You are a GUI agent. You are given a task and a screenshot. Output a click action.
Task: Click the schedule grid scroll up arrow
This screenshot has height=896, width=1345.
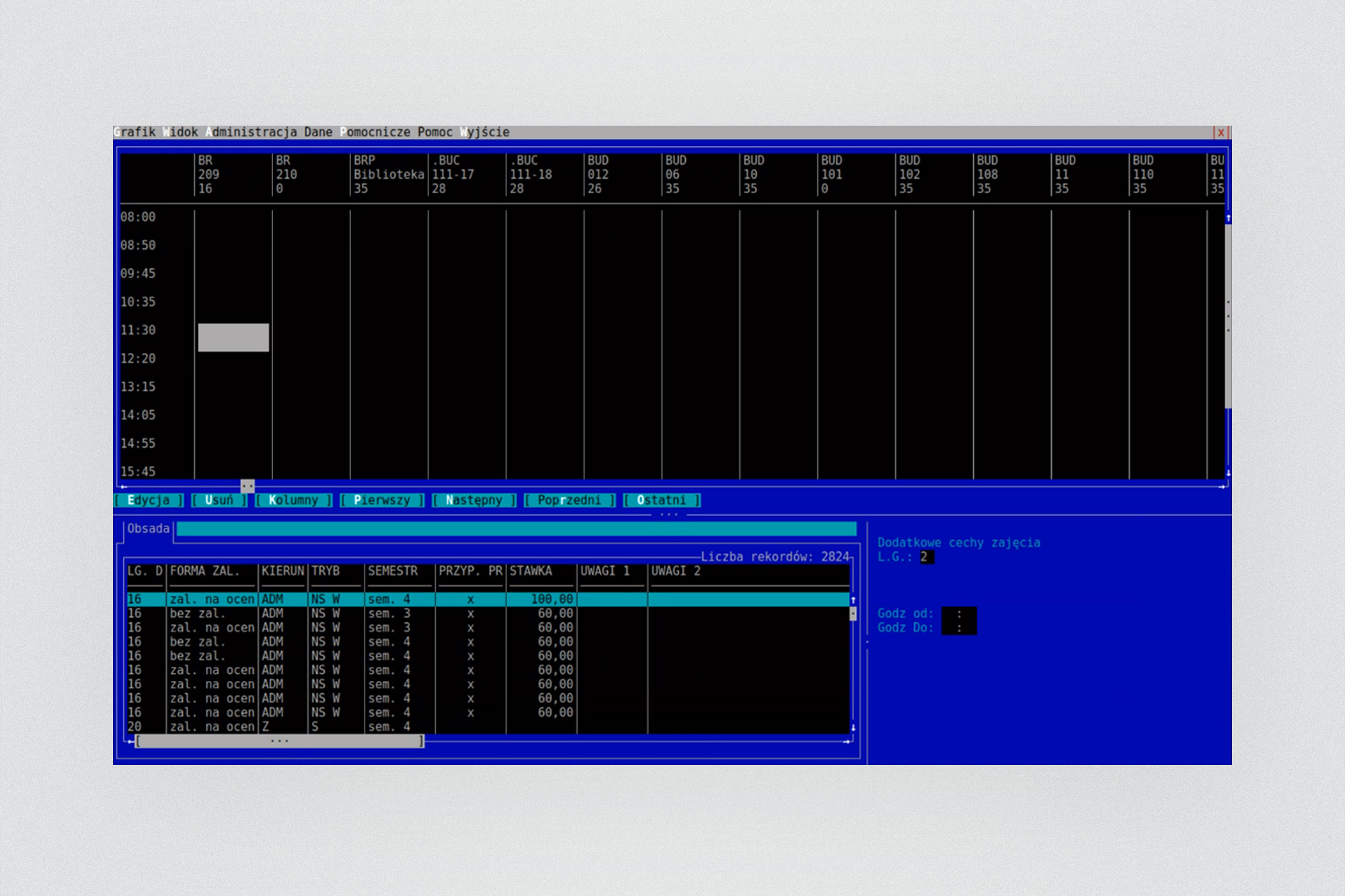(1228, 218)
